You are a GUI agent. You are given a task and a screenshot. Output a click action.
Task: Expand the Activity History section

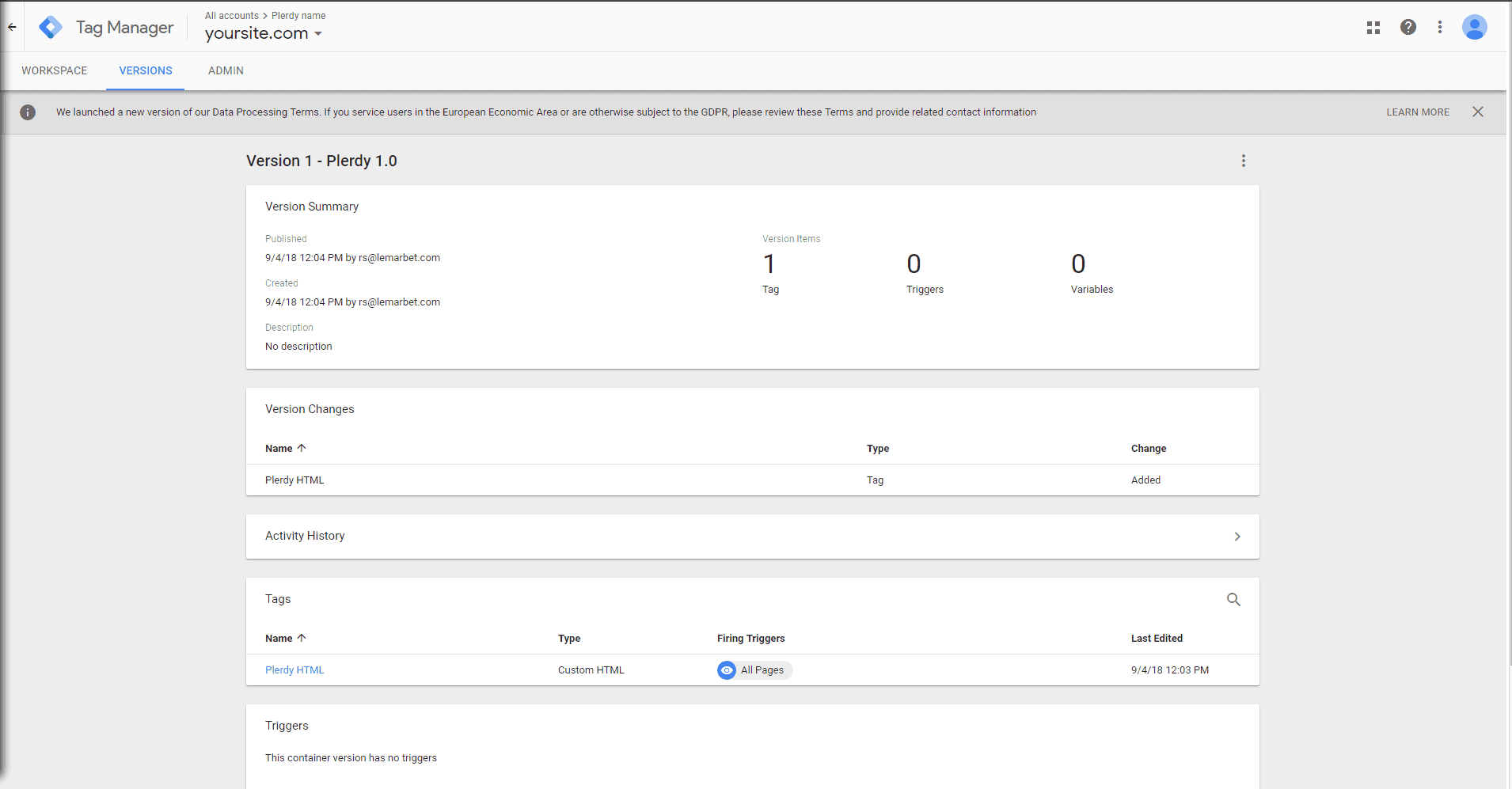753,537
